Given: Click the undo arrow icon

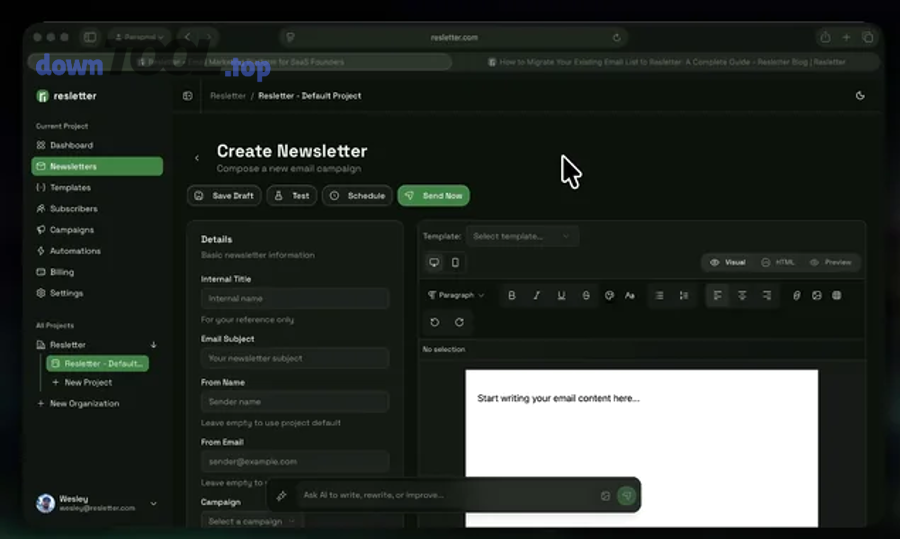Looking at the screenshot, I should click(x=434, y=322).
